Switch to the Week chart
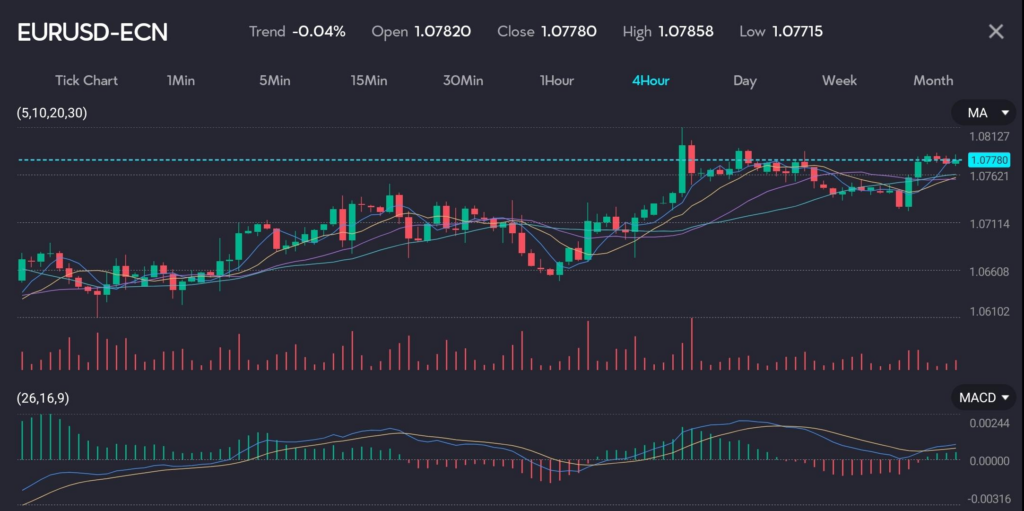 (838, 80)
